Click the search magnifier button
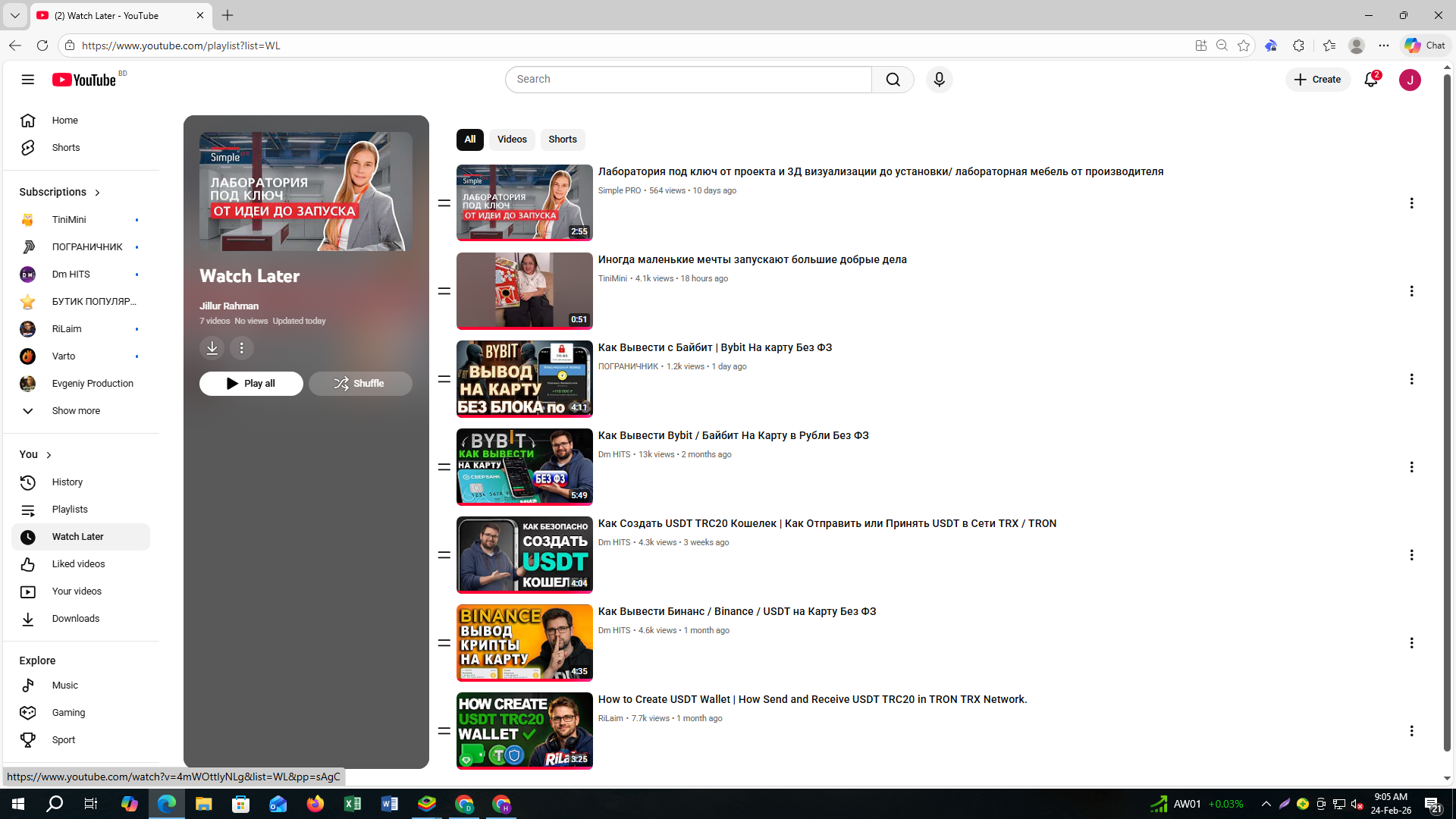Image resolution: width=1456 pixels, height=819 pixels. click(893, 80)
